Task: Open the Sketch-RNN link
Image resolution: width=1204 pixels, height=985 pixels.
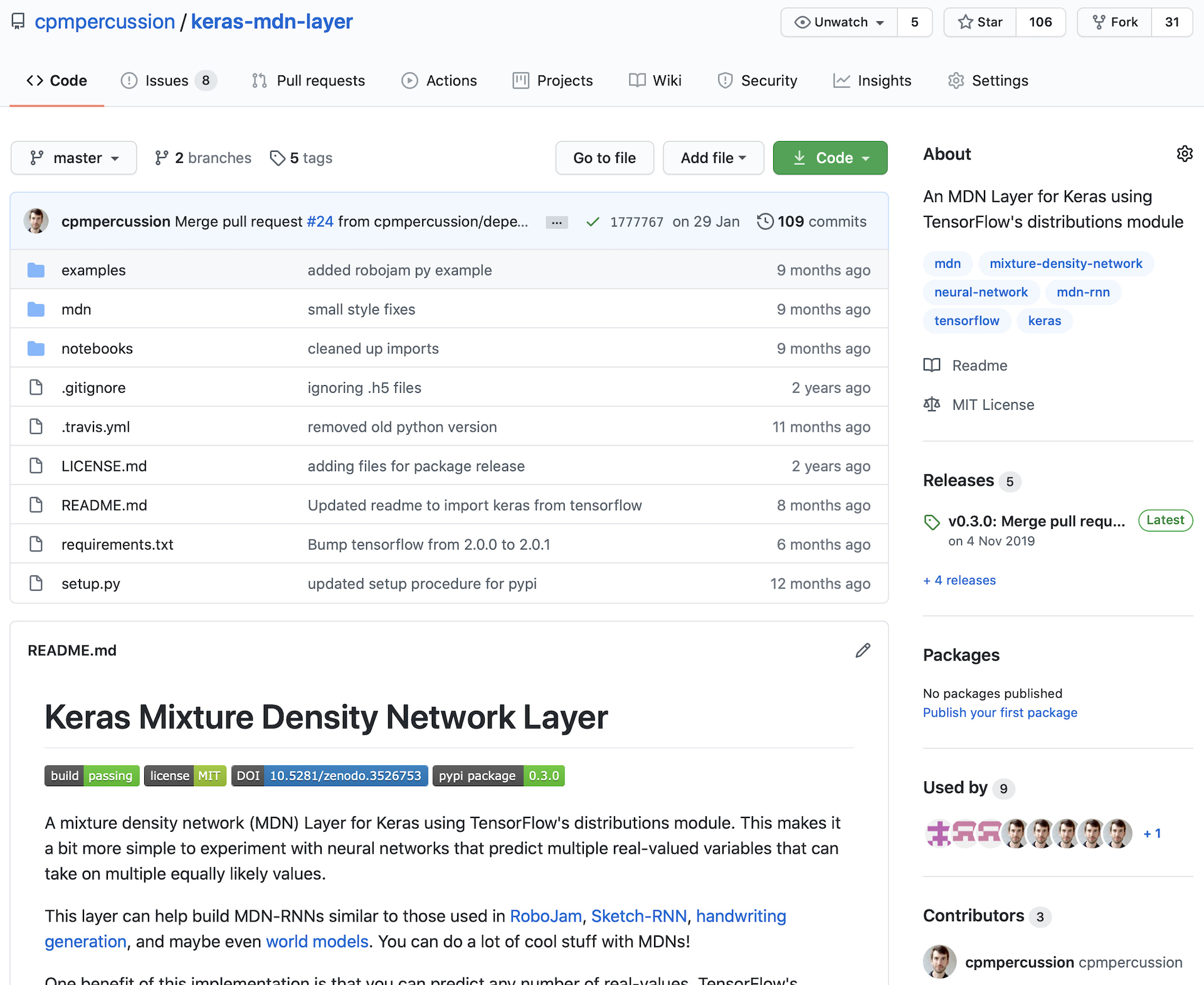Action: [639, 916]
